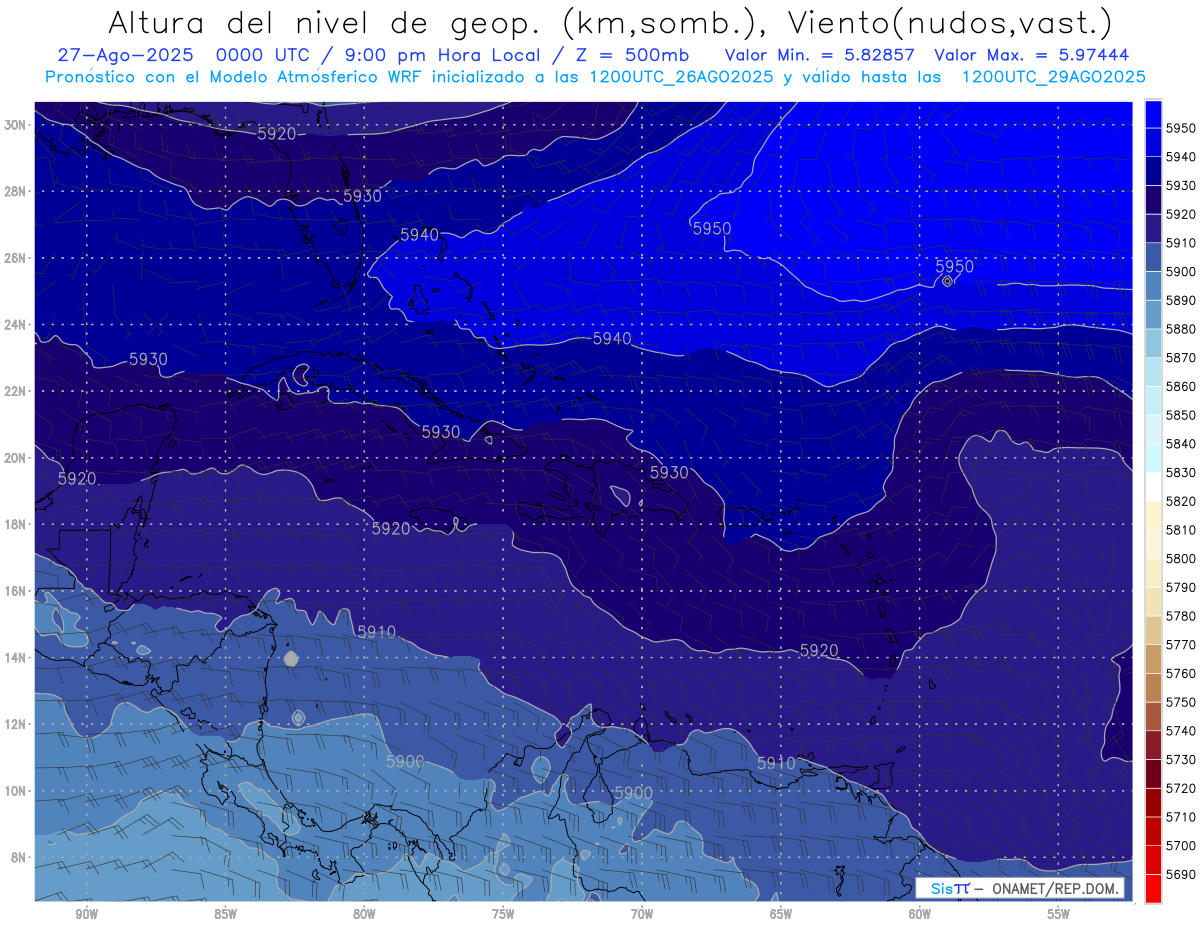Click the small closed contour circle near 59W
Screen dimensions: 1200x927
pyautogui.click(x=947, y=281)
